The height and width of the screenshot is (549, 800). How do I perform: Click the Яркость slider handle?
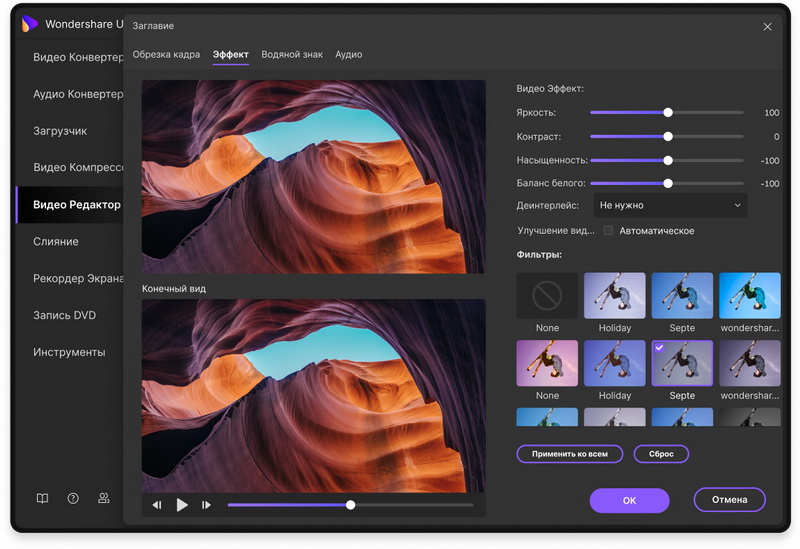(x=668, y=113)
